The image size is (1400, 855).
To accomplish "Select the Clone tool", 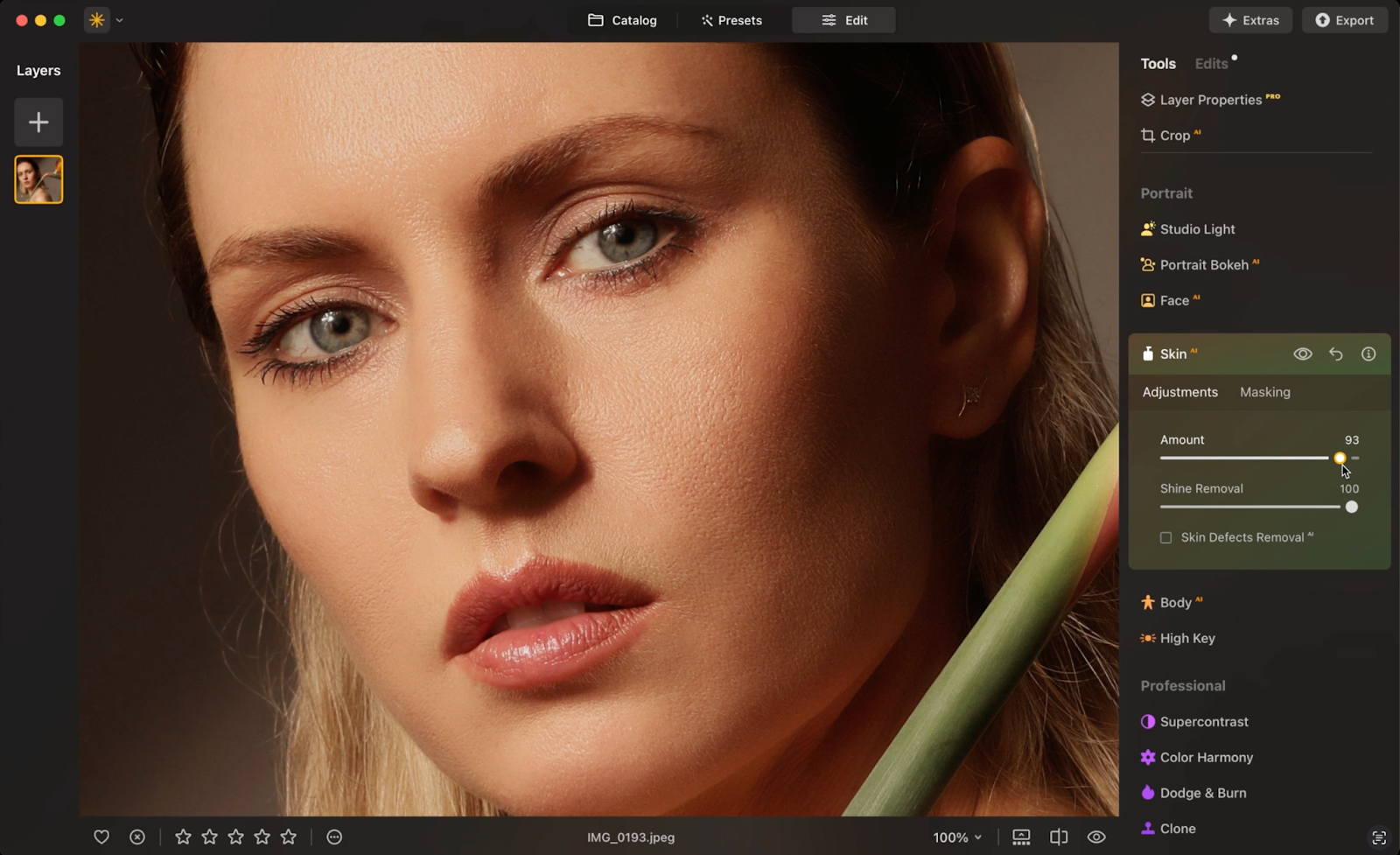I will coord(1177,828).
